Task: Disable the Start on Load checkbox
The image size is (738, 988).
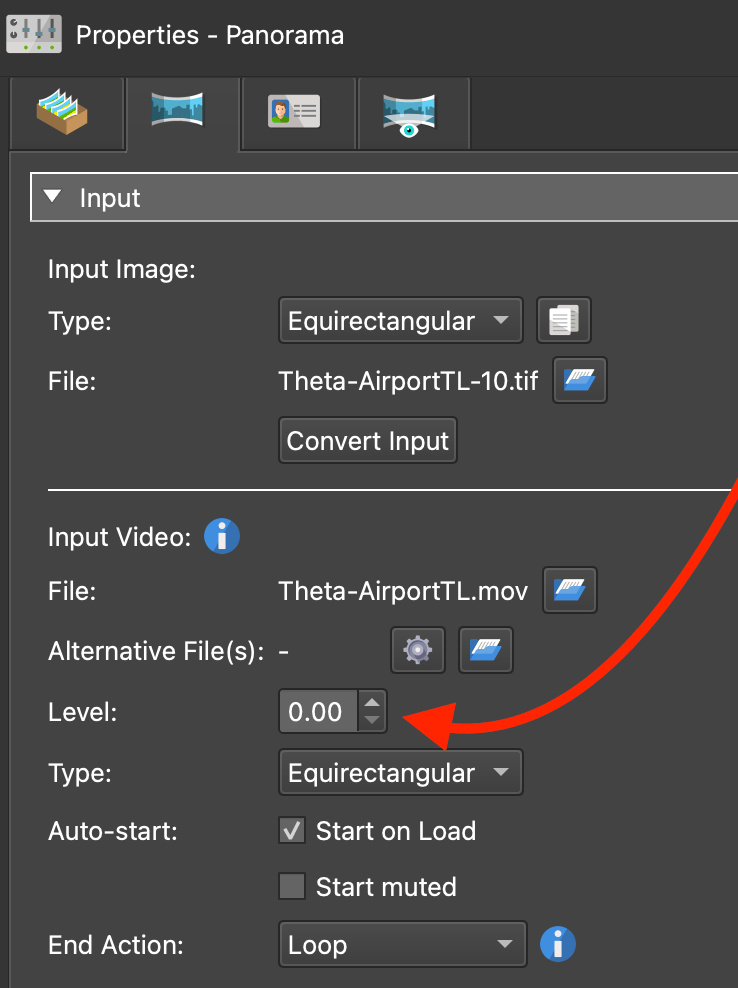Action: (x=292, y=831)
